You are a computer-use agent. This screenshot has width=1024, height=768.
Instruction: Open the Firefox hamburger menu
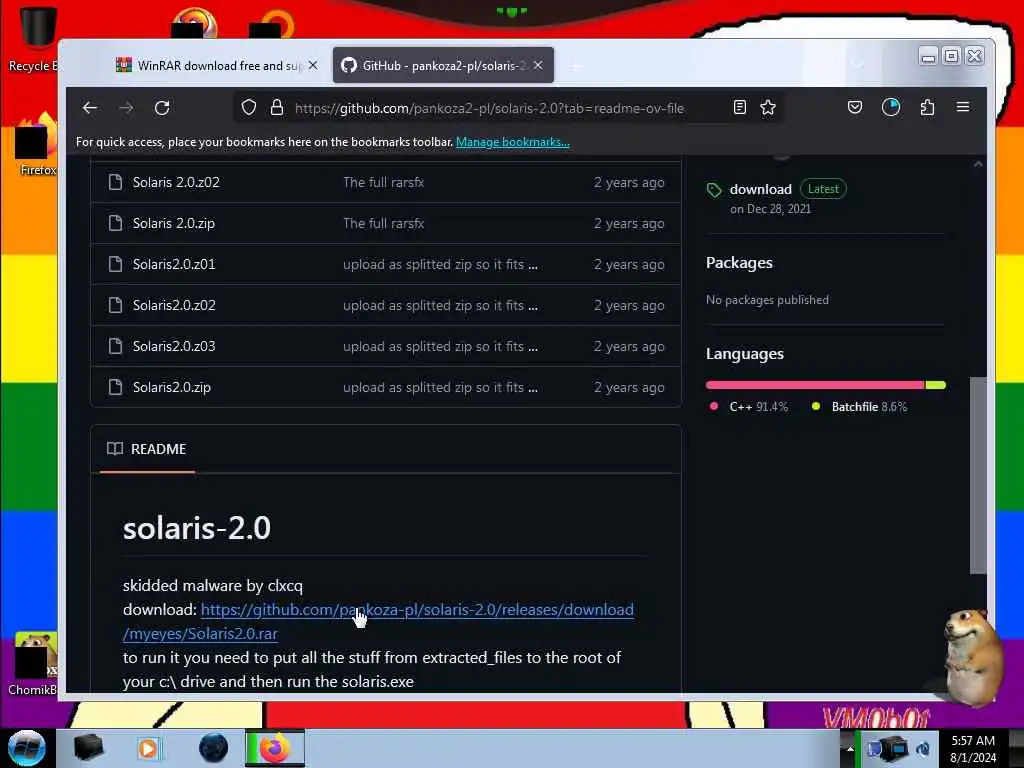(963, 106)
